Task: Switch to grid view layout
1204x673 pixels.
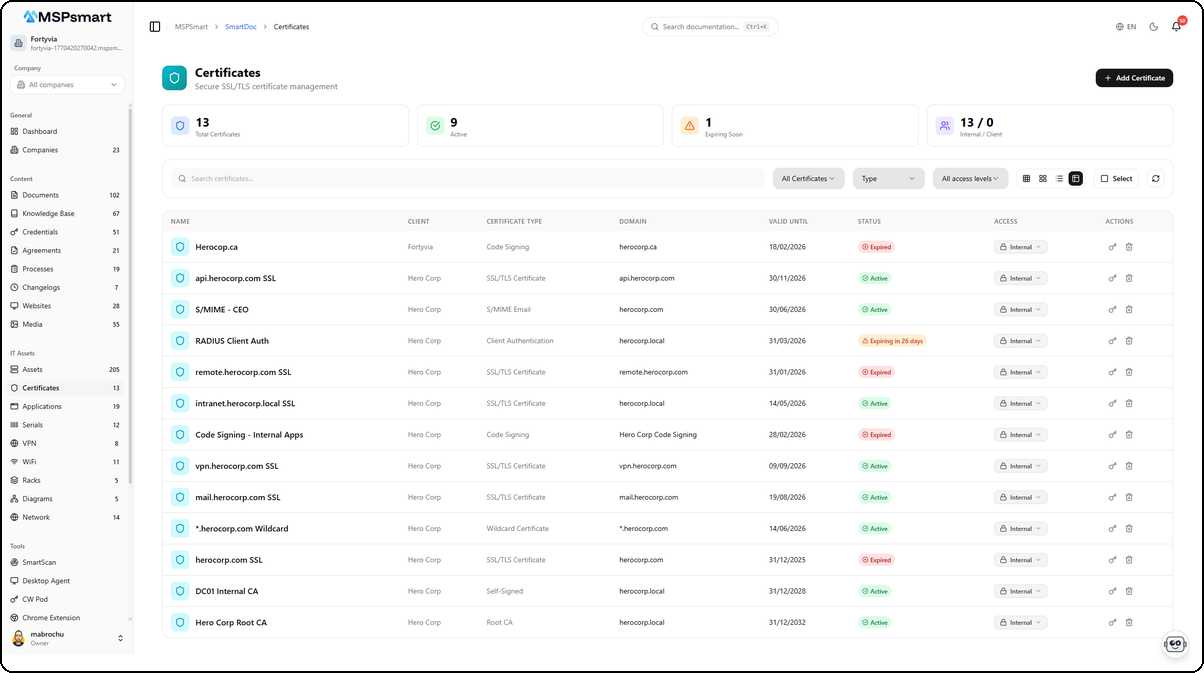Action: 1027,178
